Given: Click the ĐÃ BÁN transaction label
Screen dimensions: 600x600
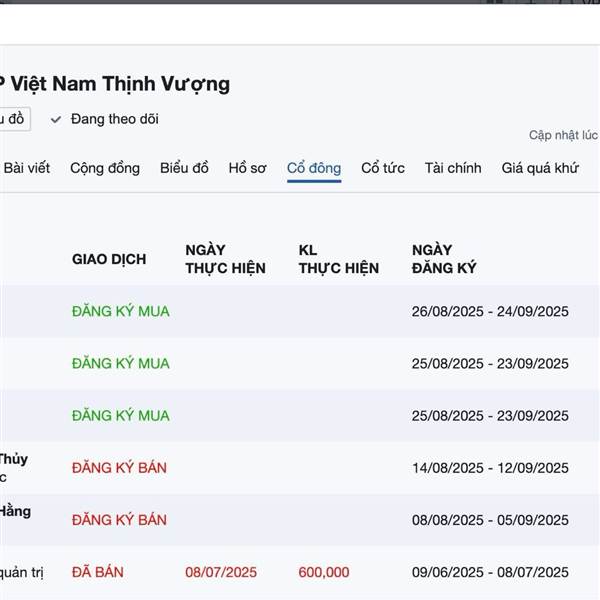Looking at the screenshot, I should (x=98, y=572).
